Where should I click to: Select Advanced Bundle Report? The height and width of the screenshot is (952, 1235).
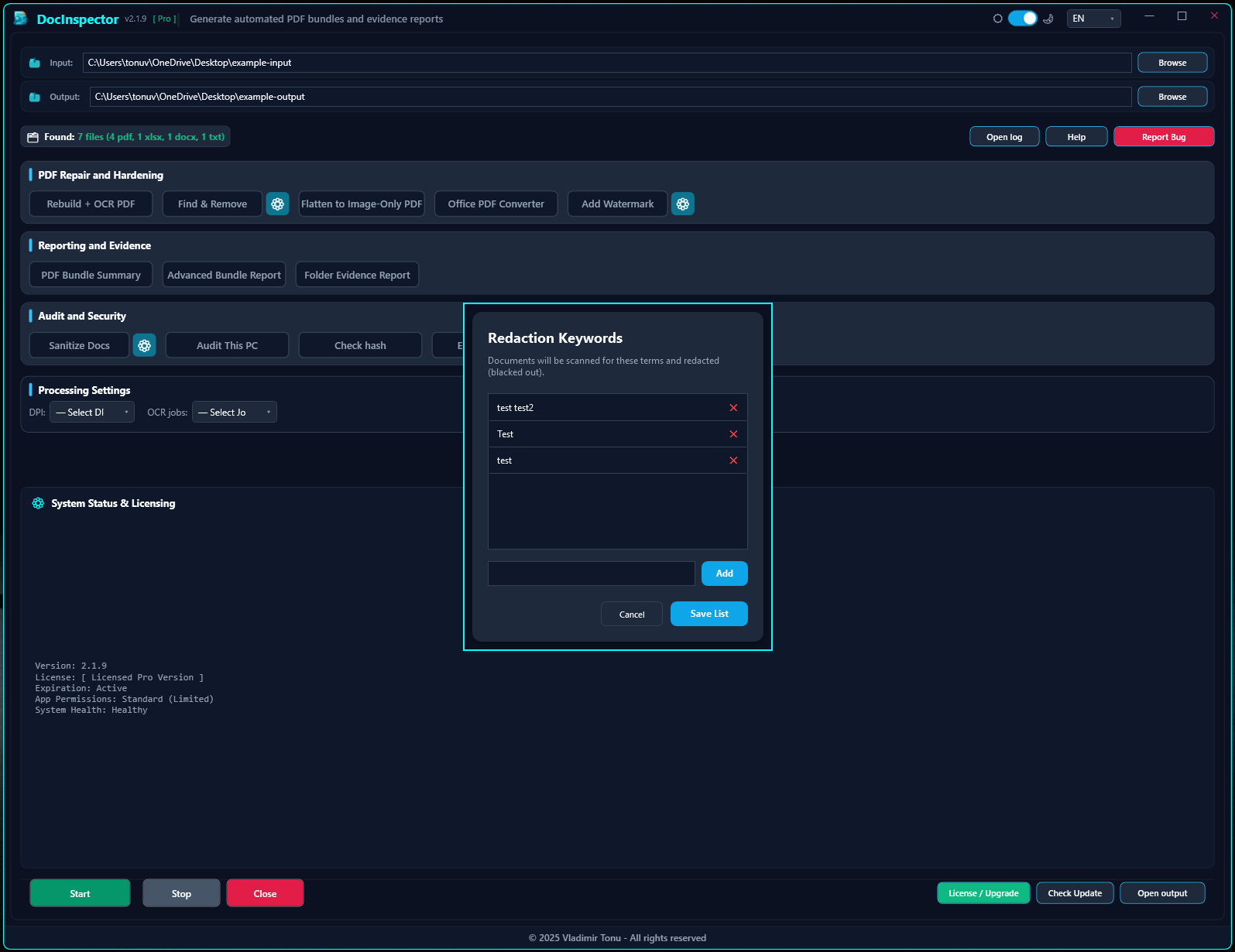[224, 275]
